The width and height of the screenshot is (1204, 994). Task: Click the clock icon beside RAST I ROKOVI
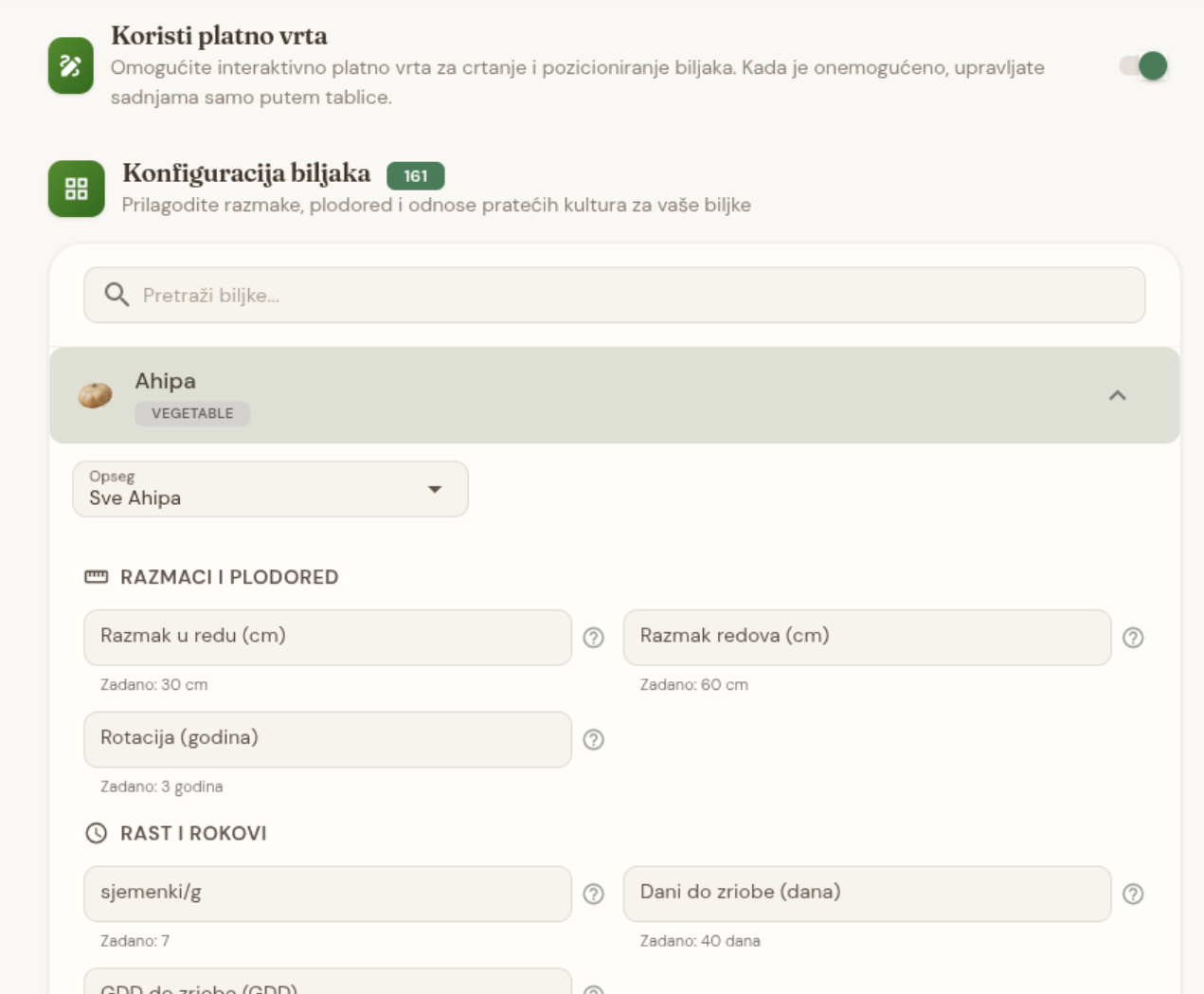[x=97, y=833]
